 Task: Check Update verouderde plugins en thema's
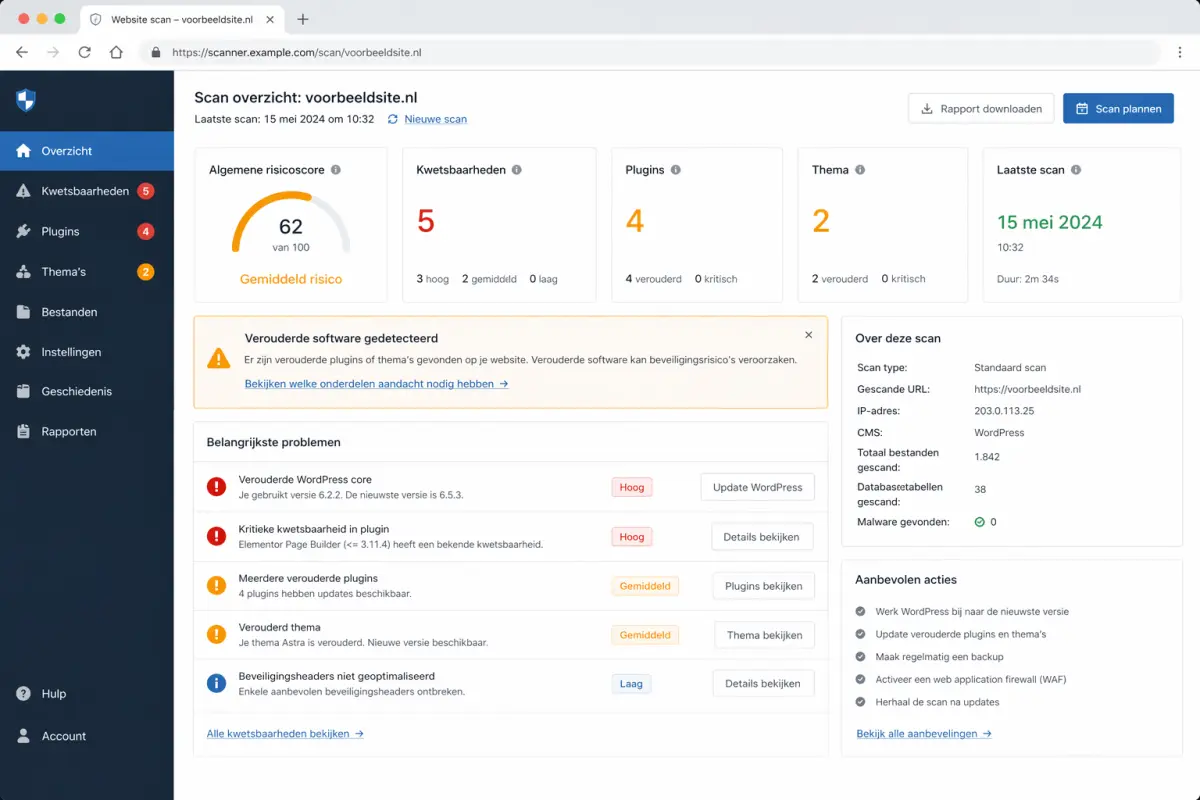point(861,634)
